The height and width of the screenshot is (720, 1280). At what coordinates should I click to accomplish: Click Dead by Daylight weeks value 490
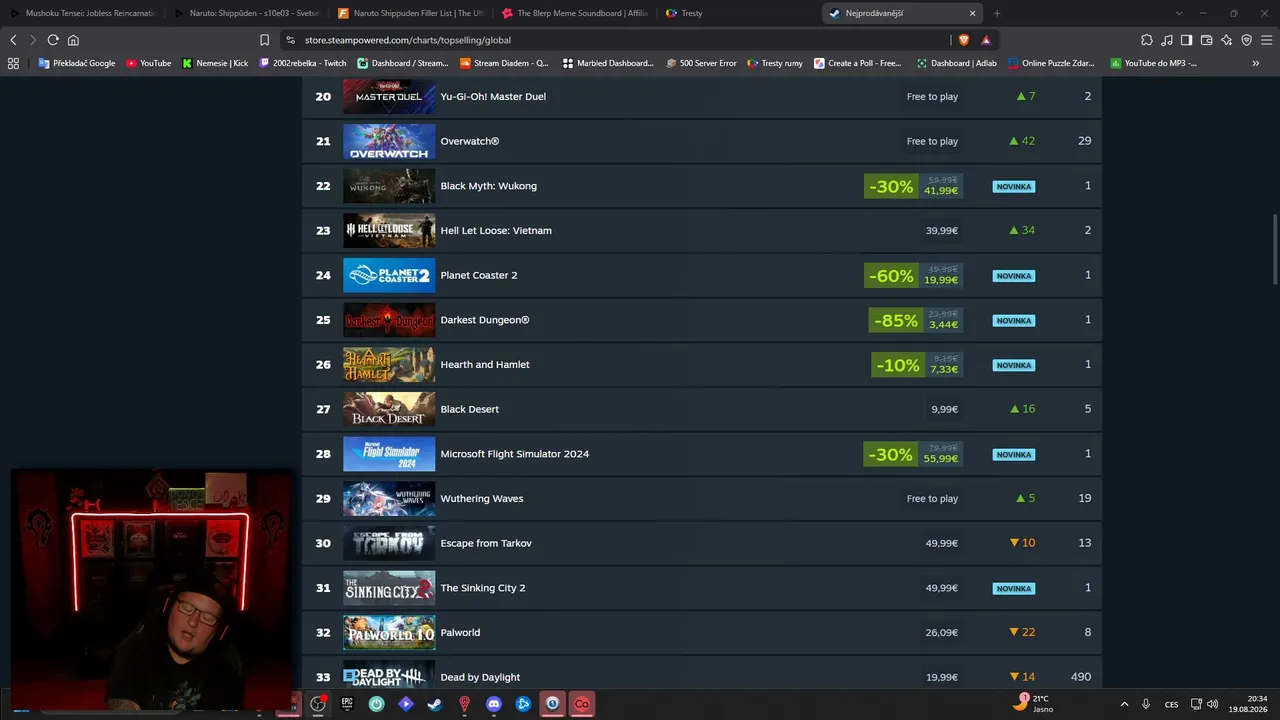point(1081,677)
